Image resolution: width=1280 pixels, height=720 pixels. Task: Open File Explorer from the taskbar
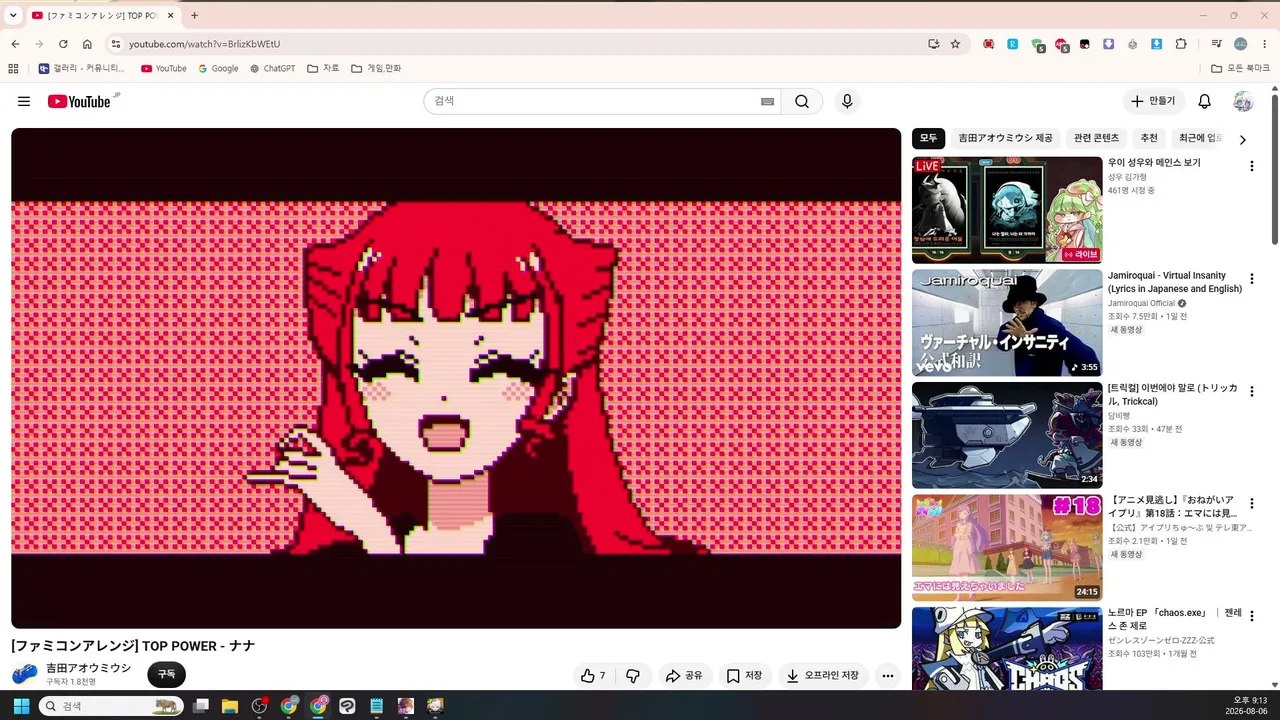230,706
